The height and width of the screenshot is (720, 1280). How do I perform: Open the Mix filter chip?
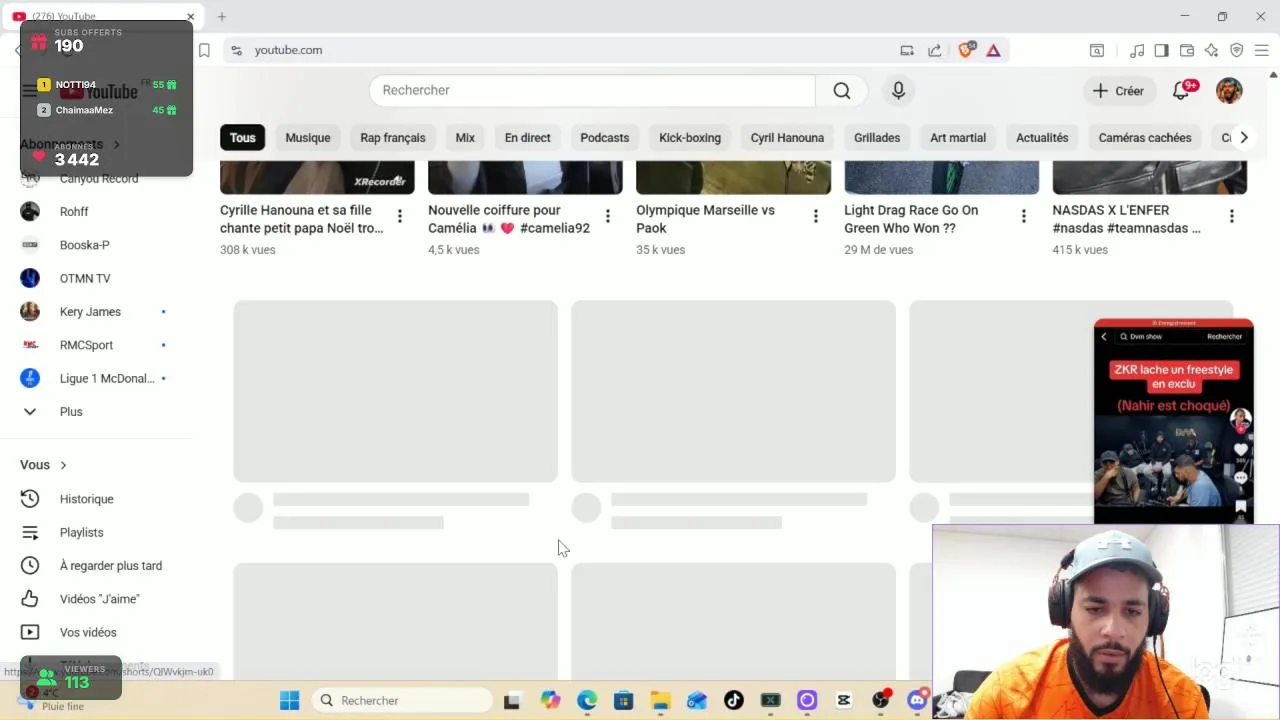coord(465,138)
